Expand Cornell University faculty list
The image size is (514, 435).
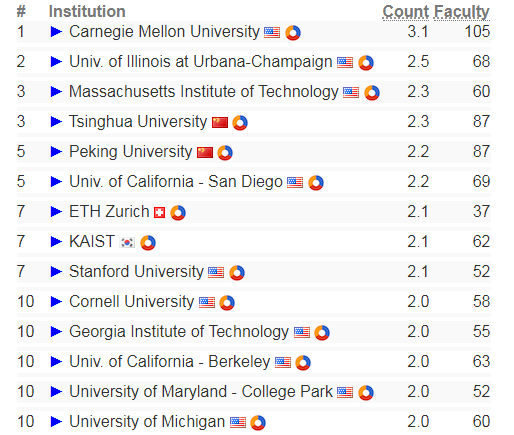56,302
